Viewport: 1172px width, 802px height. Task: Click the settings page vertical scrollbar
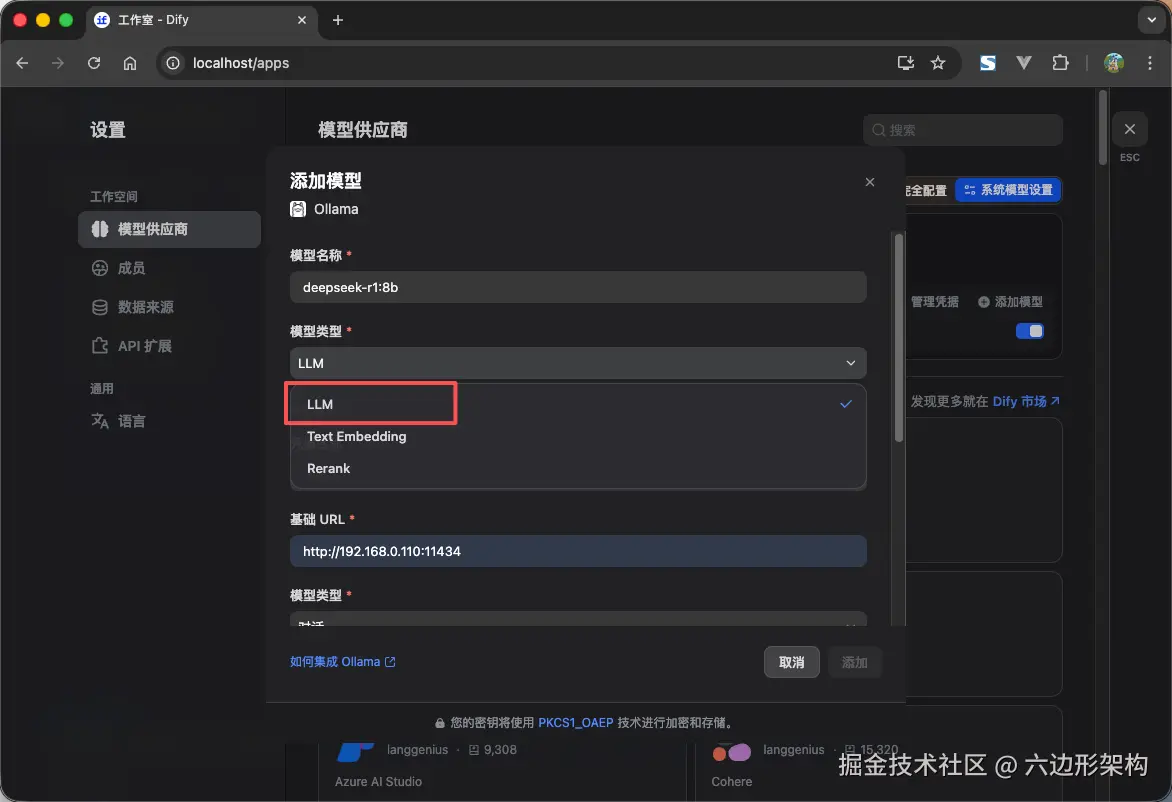click(x=1102, y=127)
